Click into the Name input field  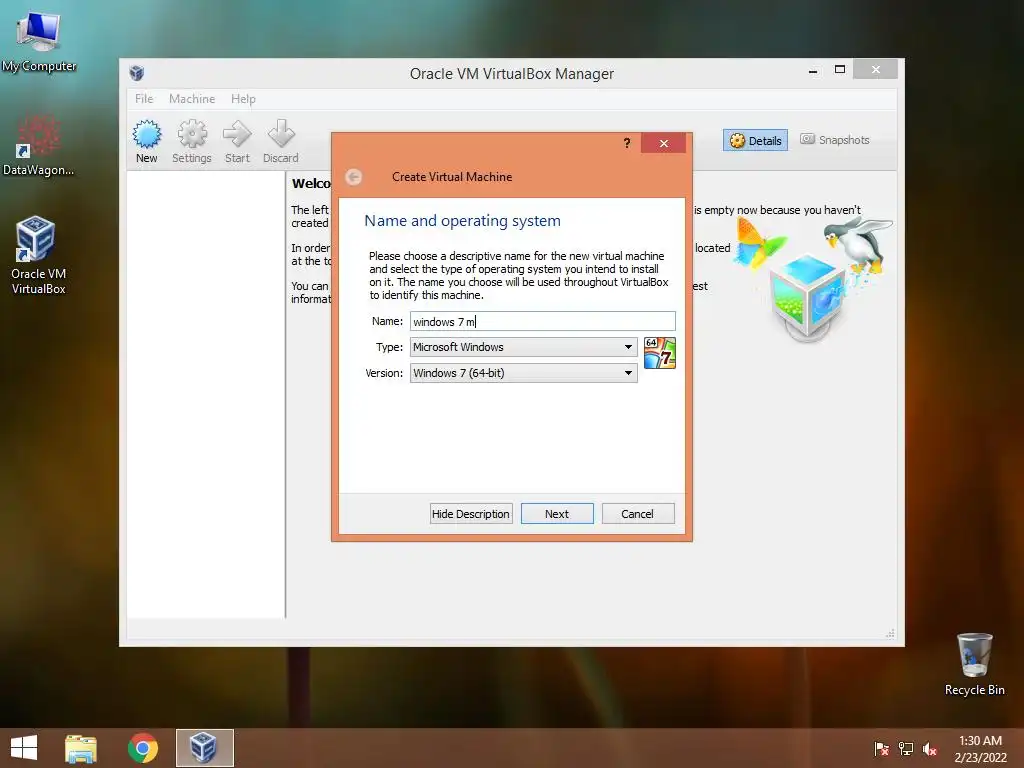coord(543,321)
